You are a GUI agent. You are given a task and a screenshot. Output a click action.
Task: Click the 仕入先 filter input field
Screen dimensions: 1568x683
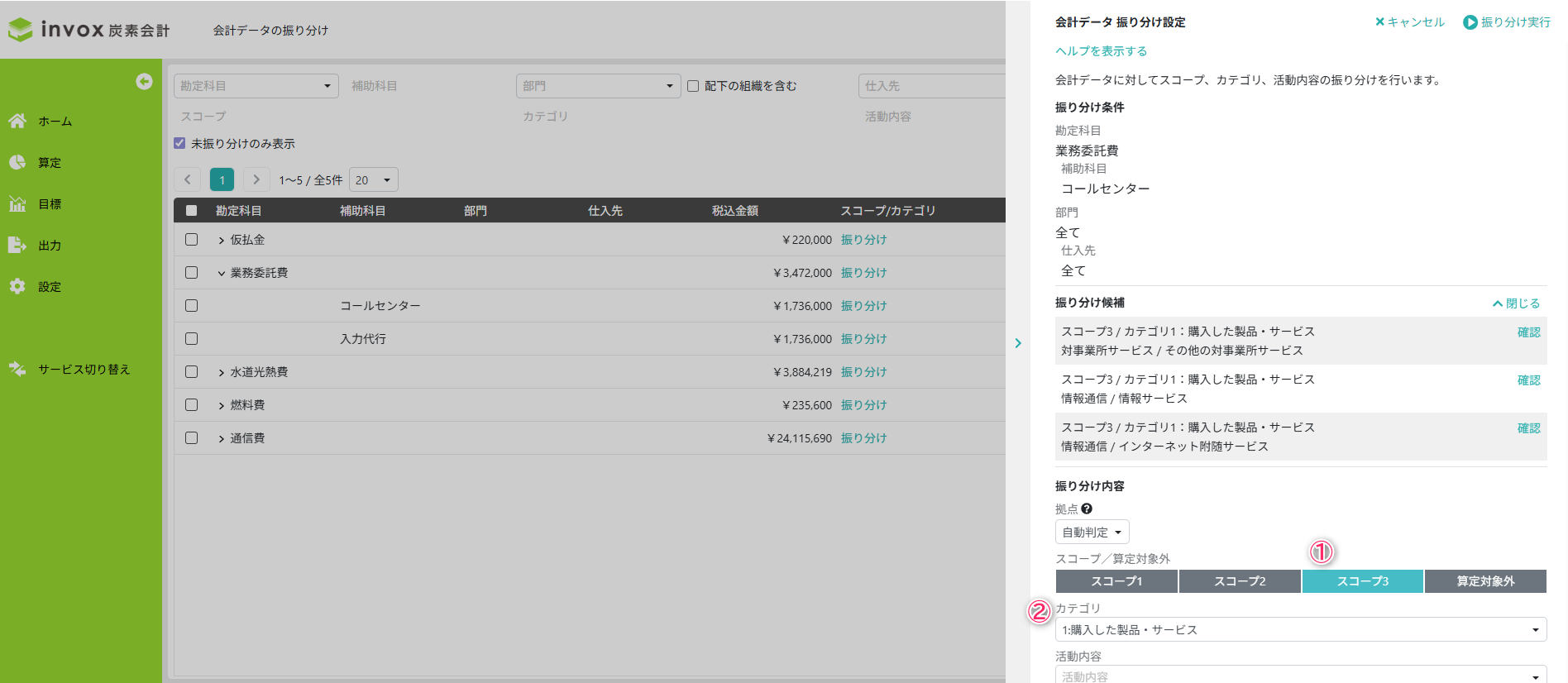coord(931,86)
